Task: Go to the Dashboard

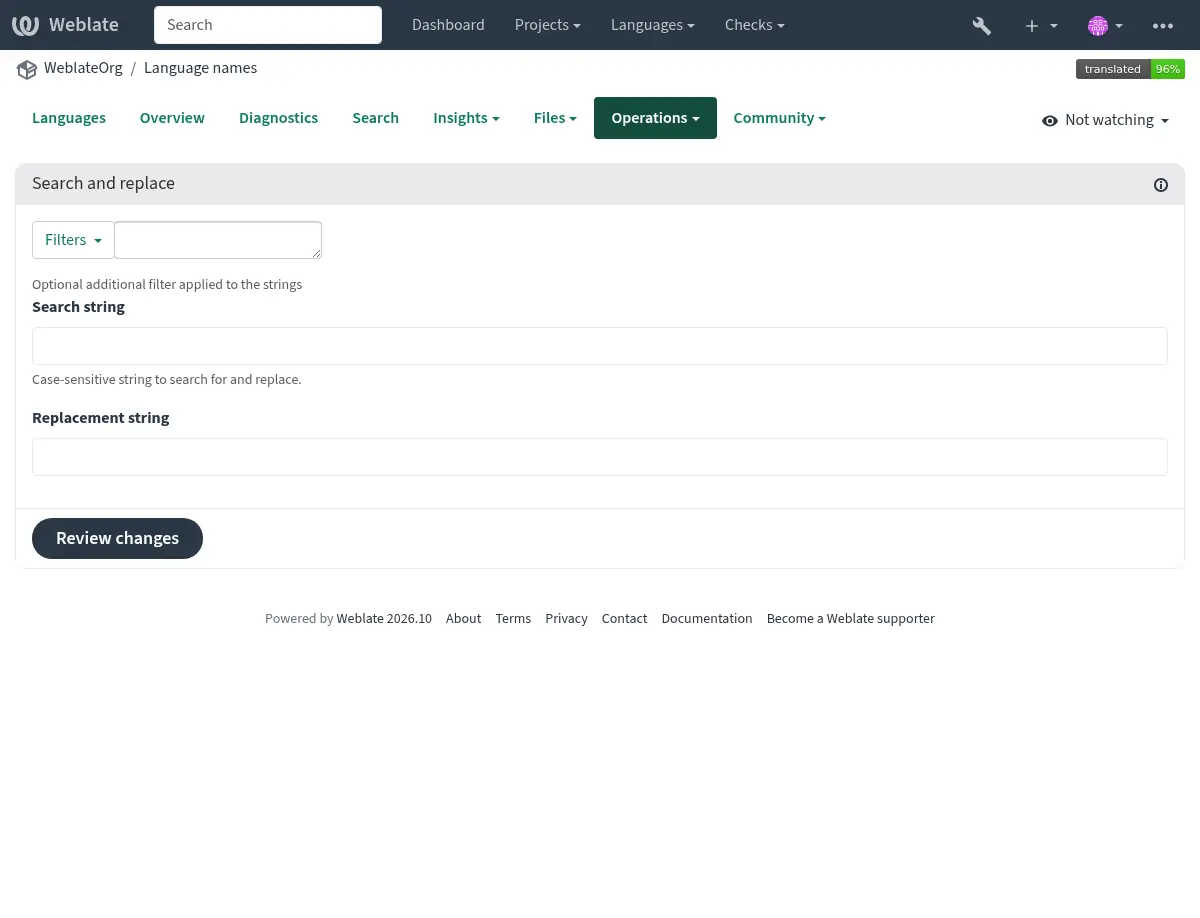Action: click(x=448, y=25)
